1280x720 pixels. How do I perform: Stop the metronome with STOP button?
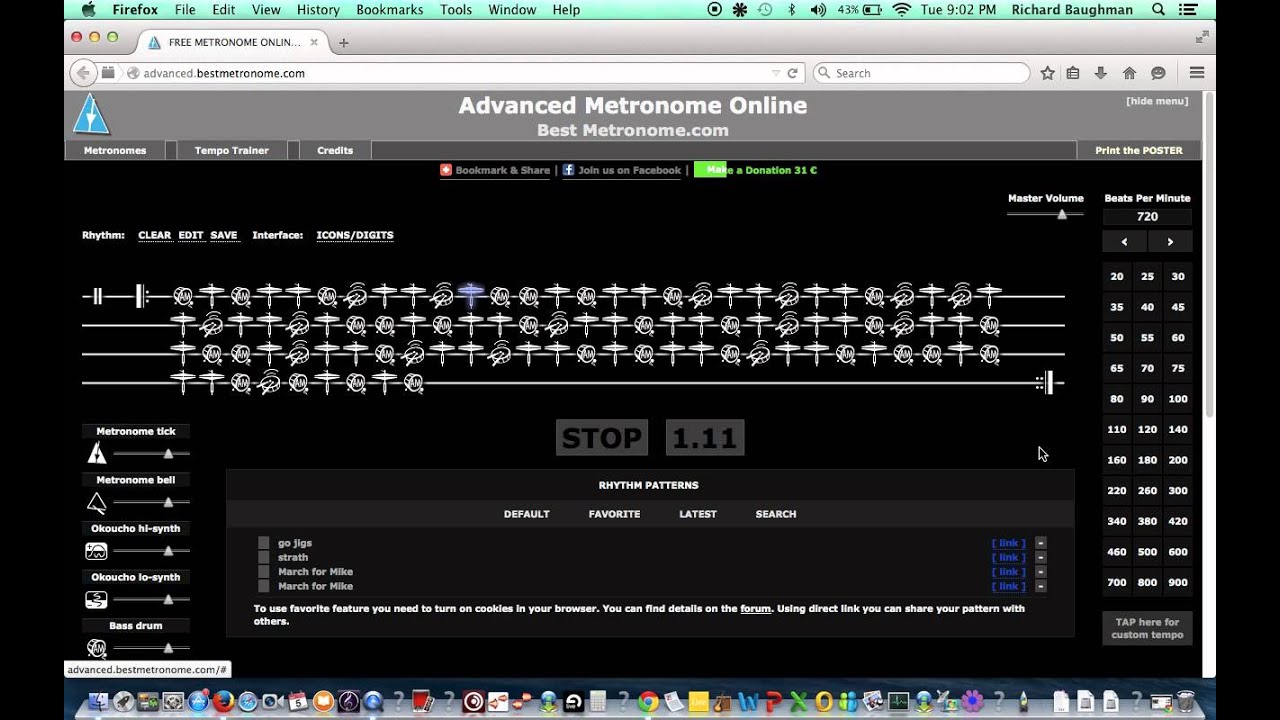tap(602, 438)
